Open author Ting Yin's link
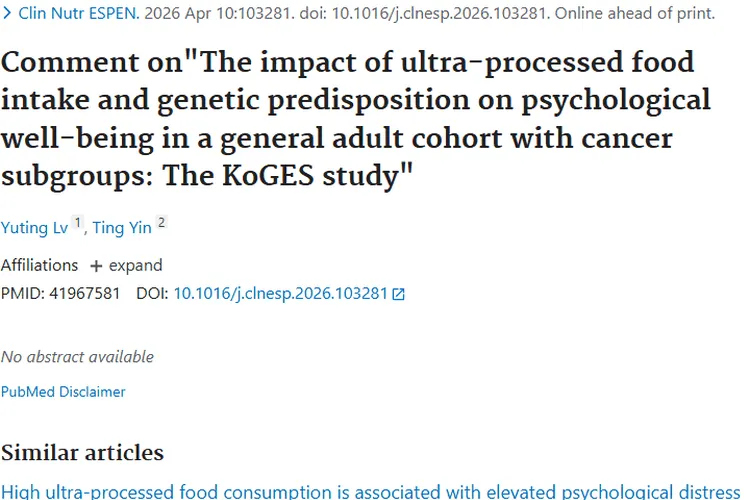 pyautogui.click(x=122, y=228)
